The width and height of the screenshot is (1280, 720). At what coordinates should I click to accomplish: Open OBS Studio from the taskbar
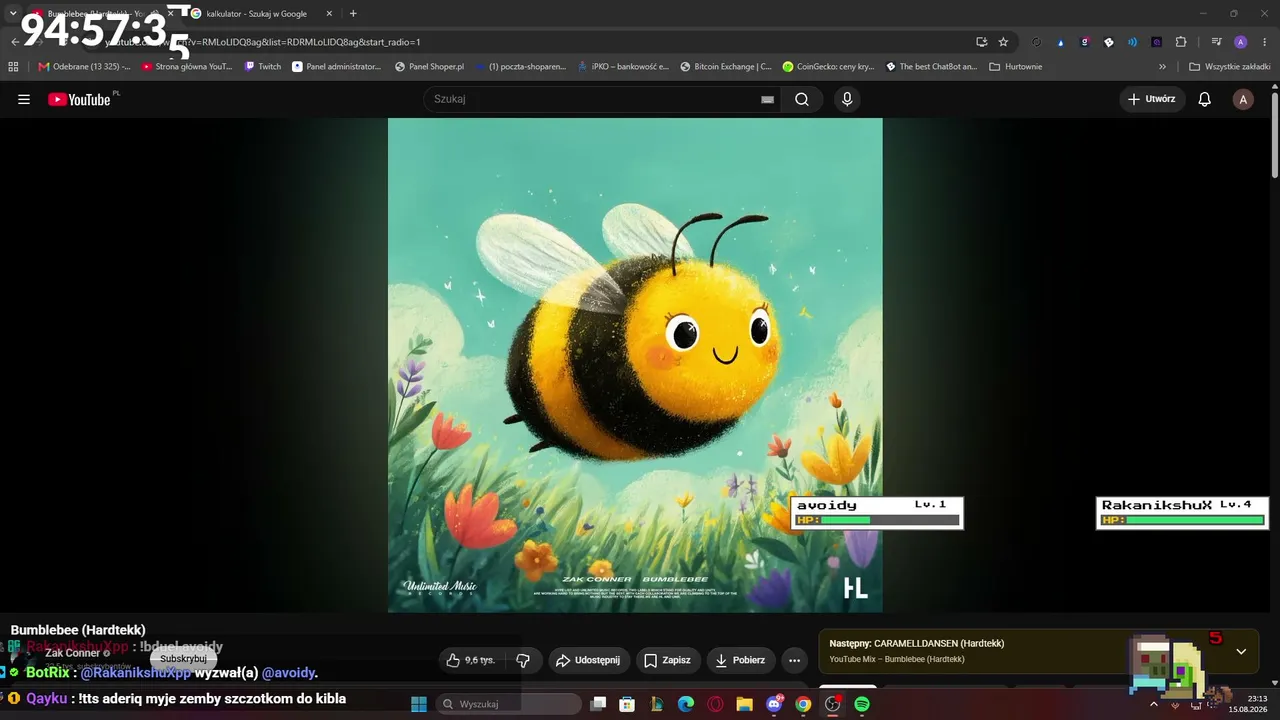point(832,704)
